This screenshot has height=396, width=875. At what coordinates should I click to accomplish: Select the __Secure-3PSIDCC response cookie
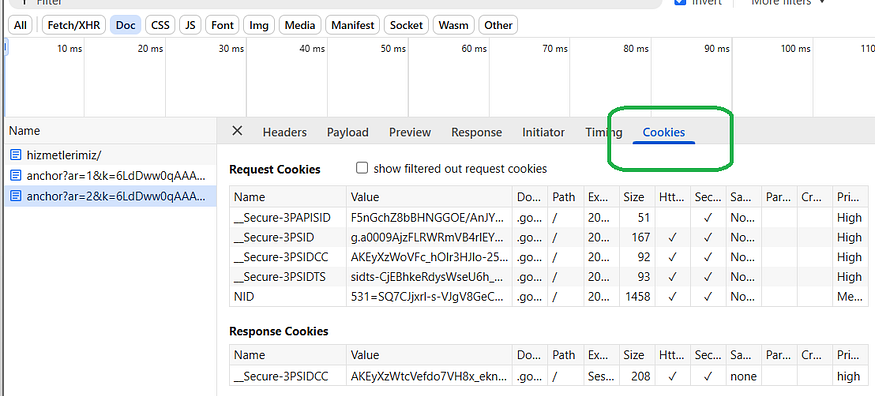pos(549,376)
